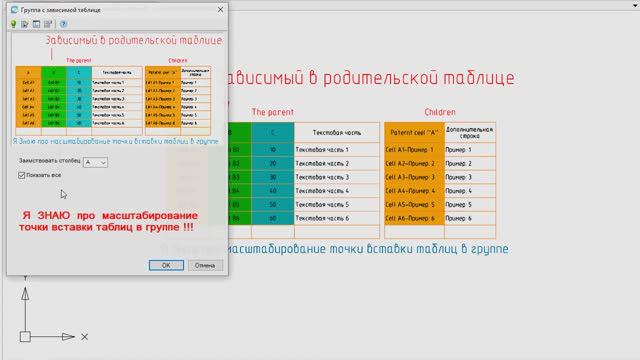This screenshot has width=640, height=360.
Task: Close the Группа с зависимой таблице dialog
Action: tap(220, 9)
